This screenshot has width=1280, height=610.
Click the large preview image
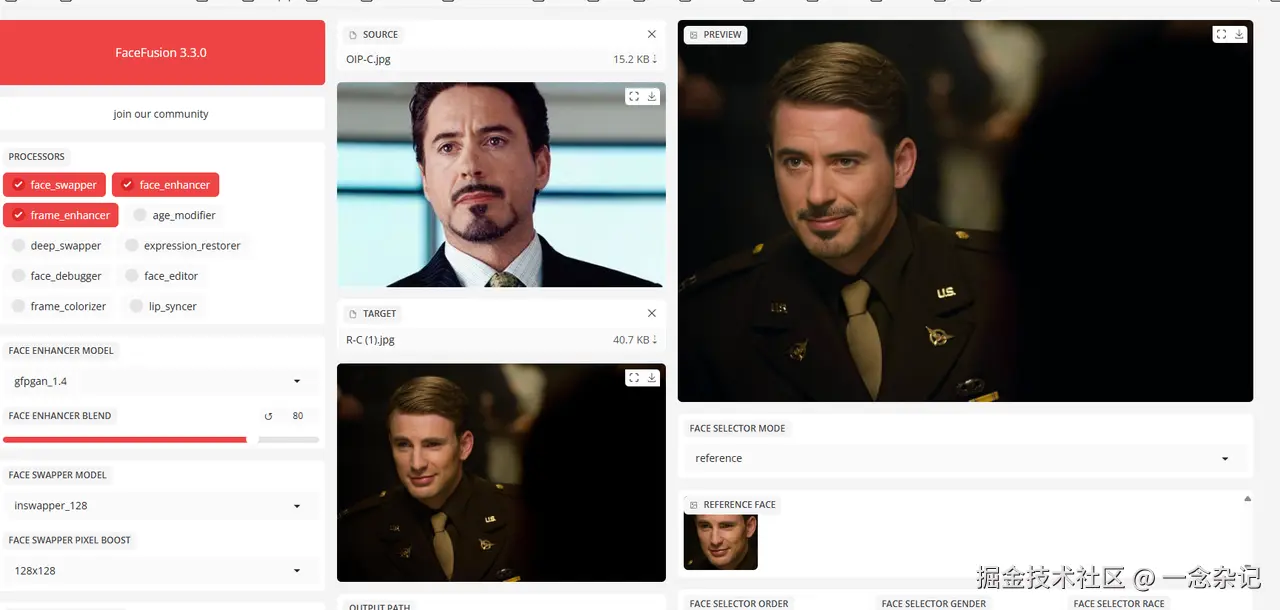[965, 211]
